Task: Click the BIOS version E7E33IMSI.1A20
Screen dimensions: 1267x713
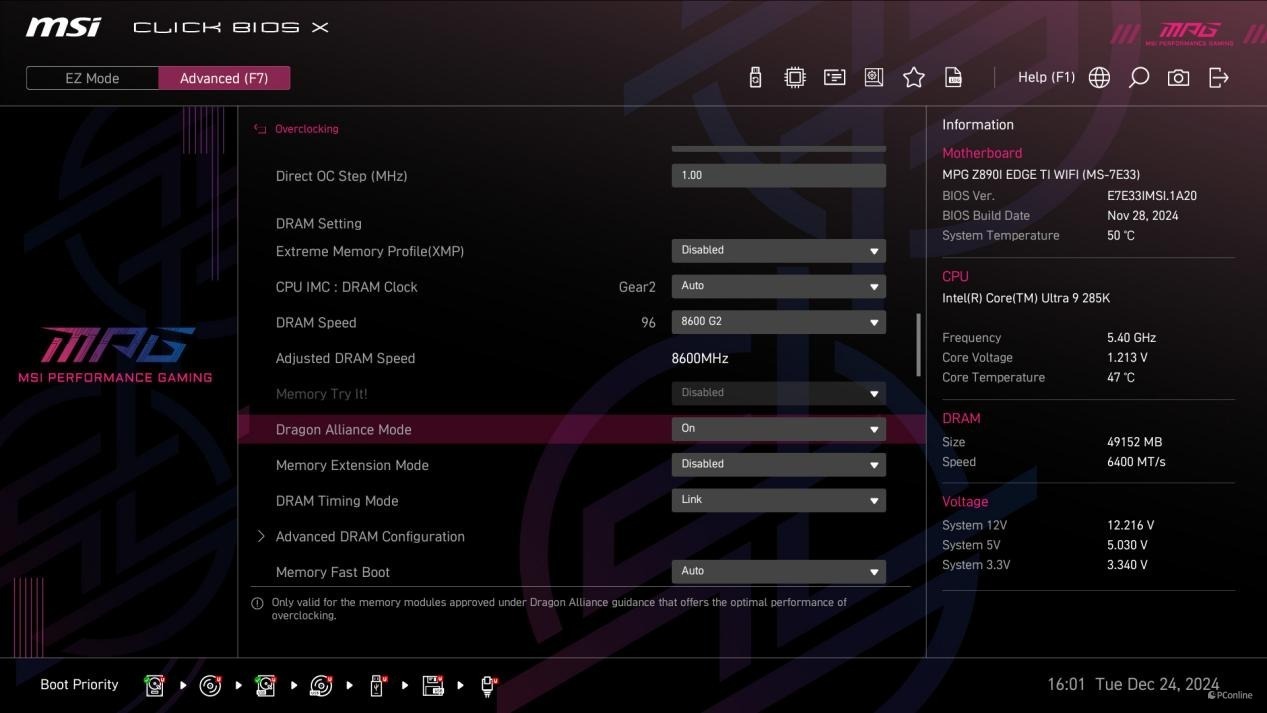Action: [1152, 196]
